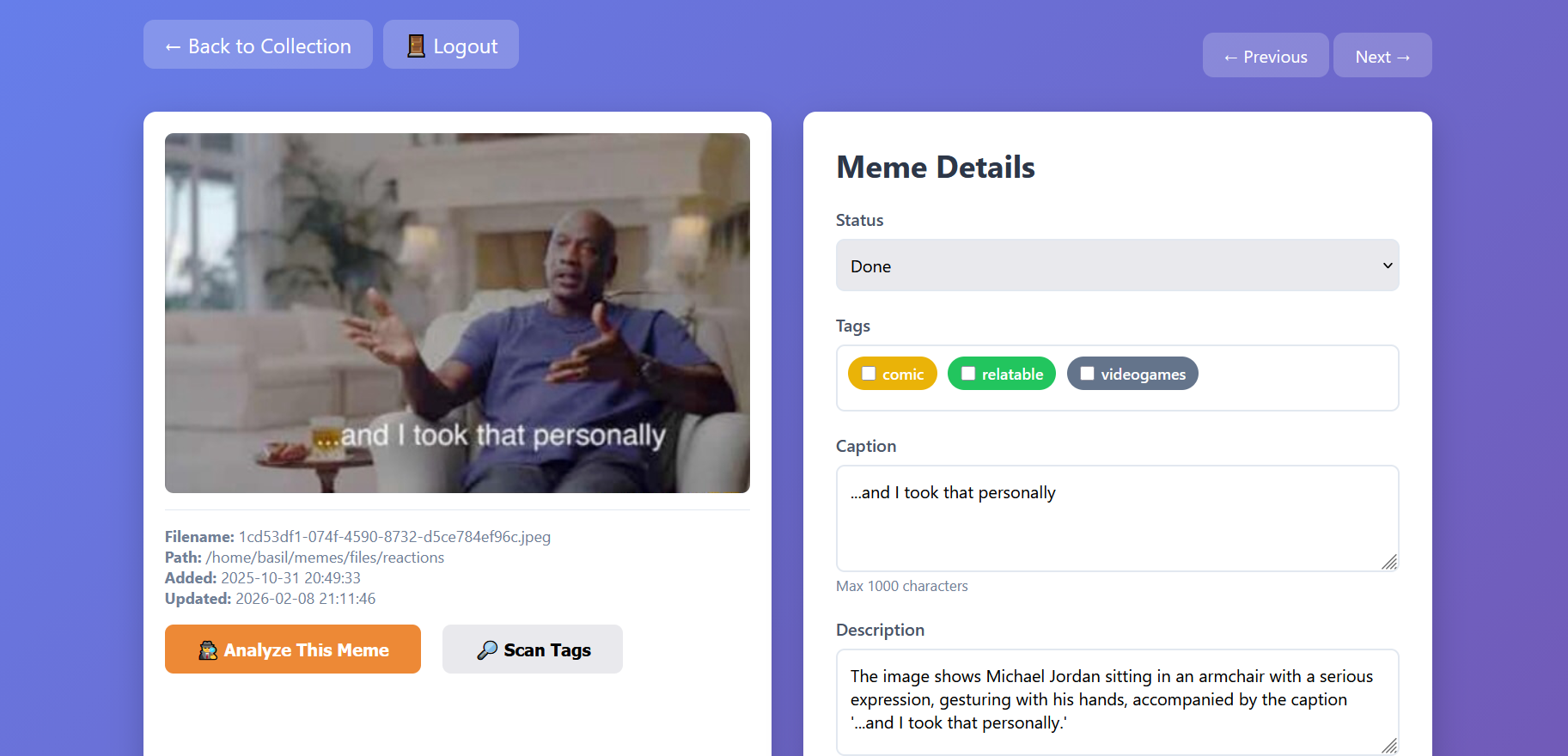Click the filename 1cd53df1-074f-4590-8732-d5ce784ef96c.jpeg
This screenshot has height=756, width=1568.
click(394, 537)
